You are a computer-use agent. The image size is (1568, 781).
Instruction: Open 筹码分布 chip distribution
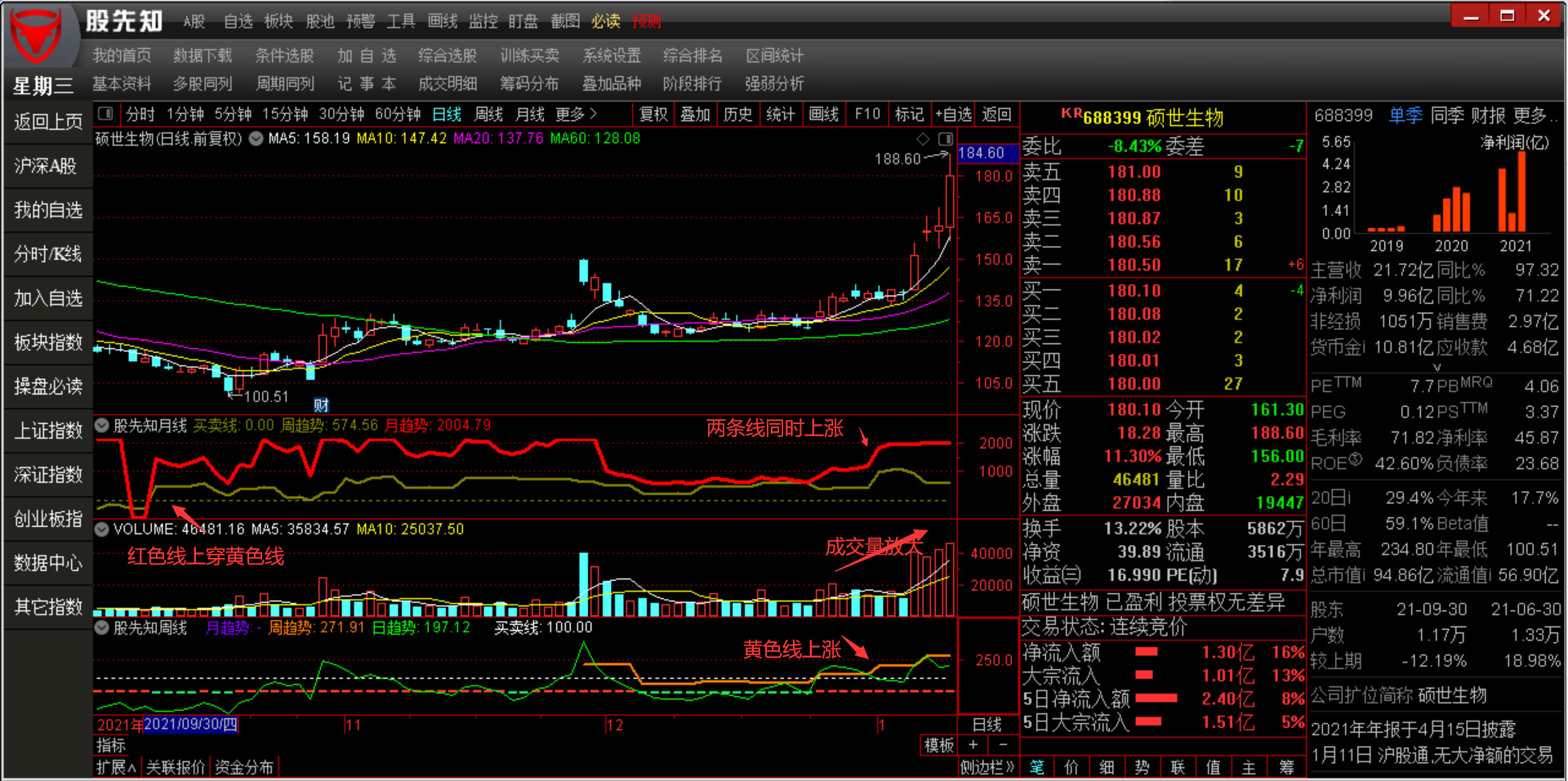tap(530, 83)
